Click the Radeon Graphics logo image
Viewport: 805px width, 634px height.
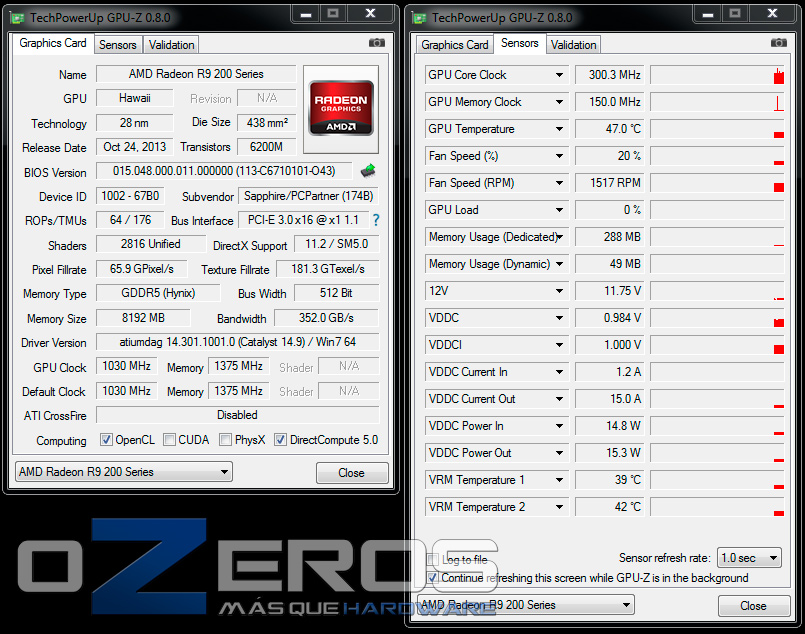tap(341, 108)
